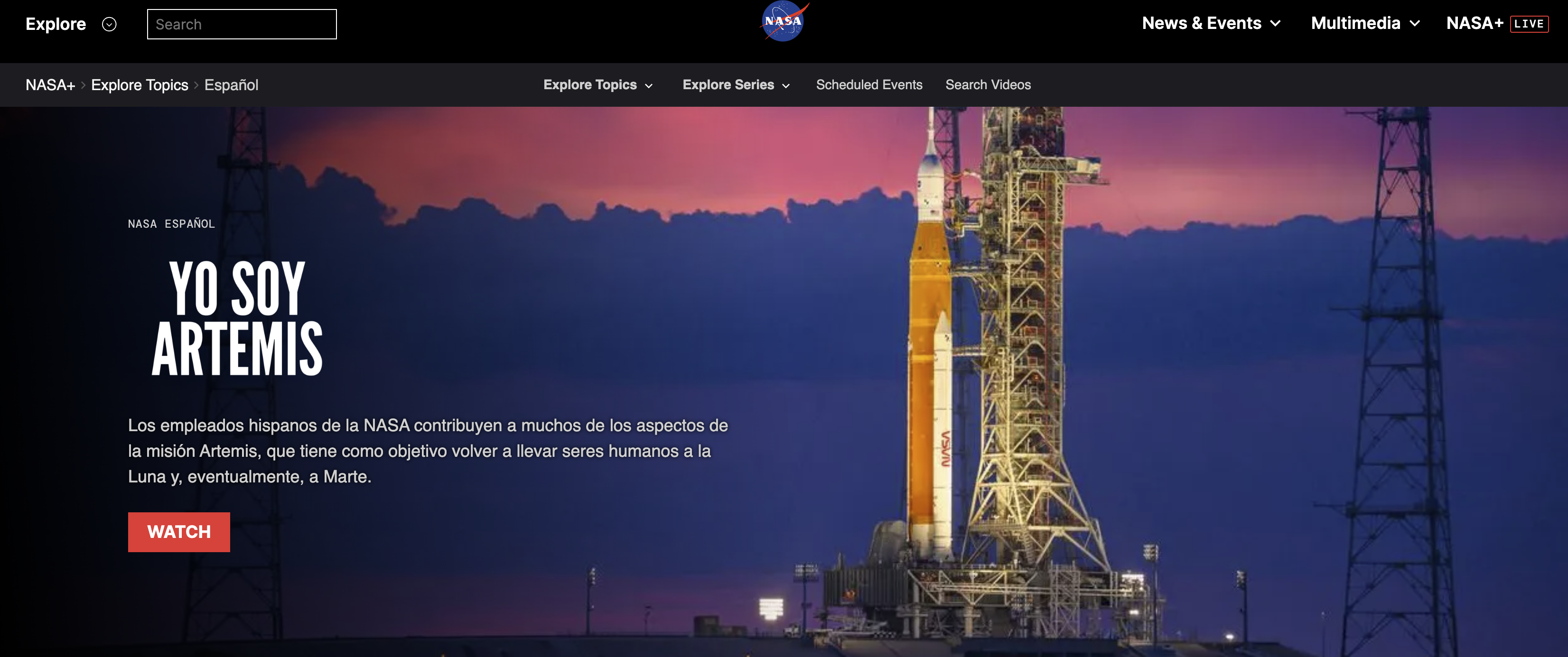The height and width of the screenshot is (657, 1568).
Task: Click the red LIVE badge
Action: pos(1529,24)
